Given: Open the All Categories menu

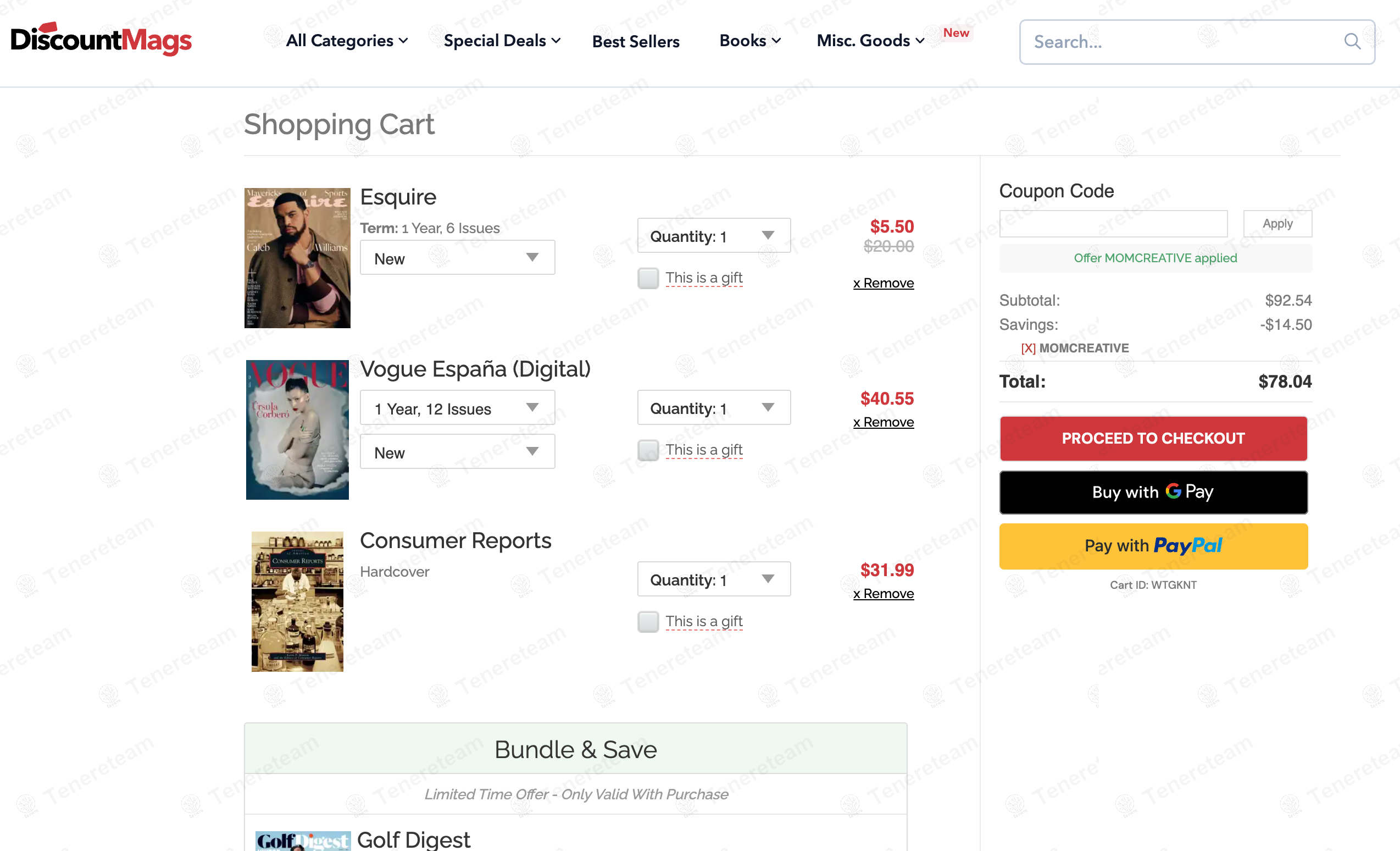Looking at the screenshot, I should pos(347,41).
